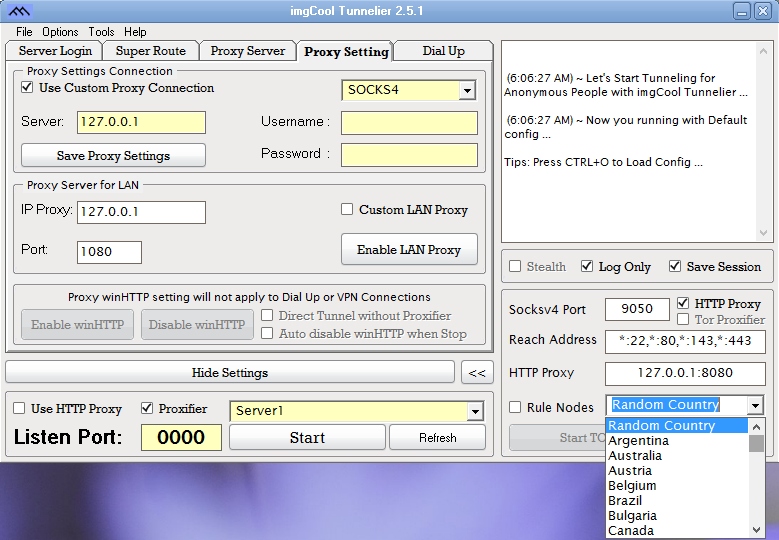Viewport: 779px width, 540px height.
Task: Toggle the HTTP Proxy checkbox
Action: point(683,303)
